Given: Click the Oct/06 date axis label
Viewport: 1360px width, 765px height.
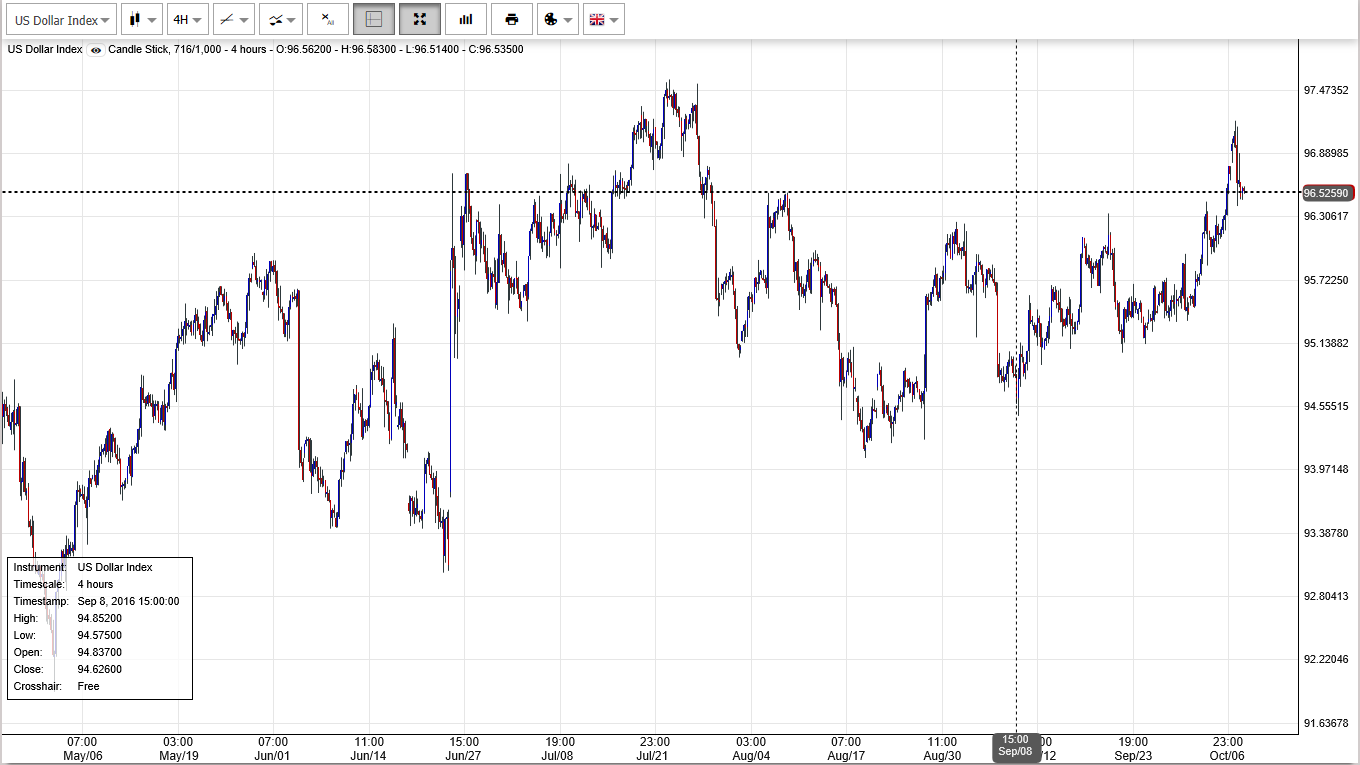Looking at the screenshot, I should [x=1228, y=756].
